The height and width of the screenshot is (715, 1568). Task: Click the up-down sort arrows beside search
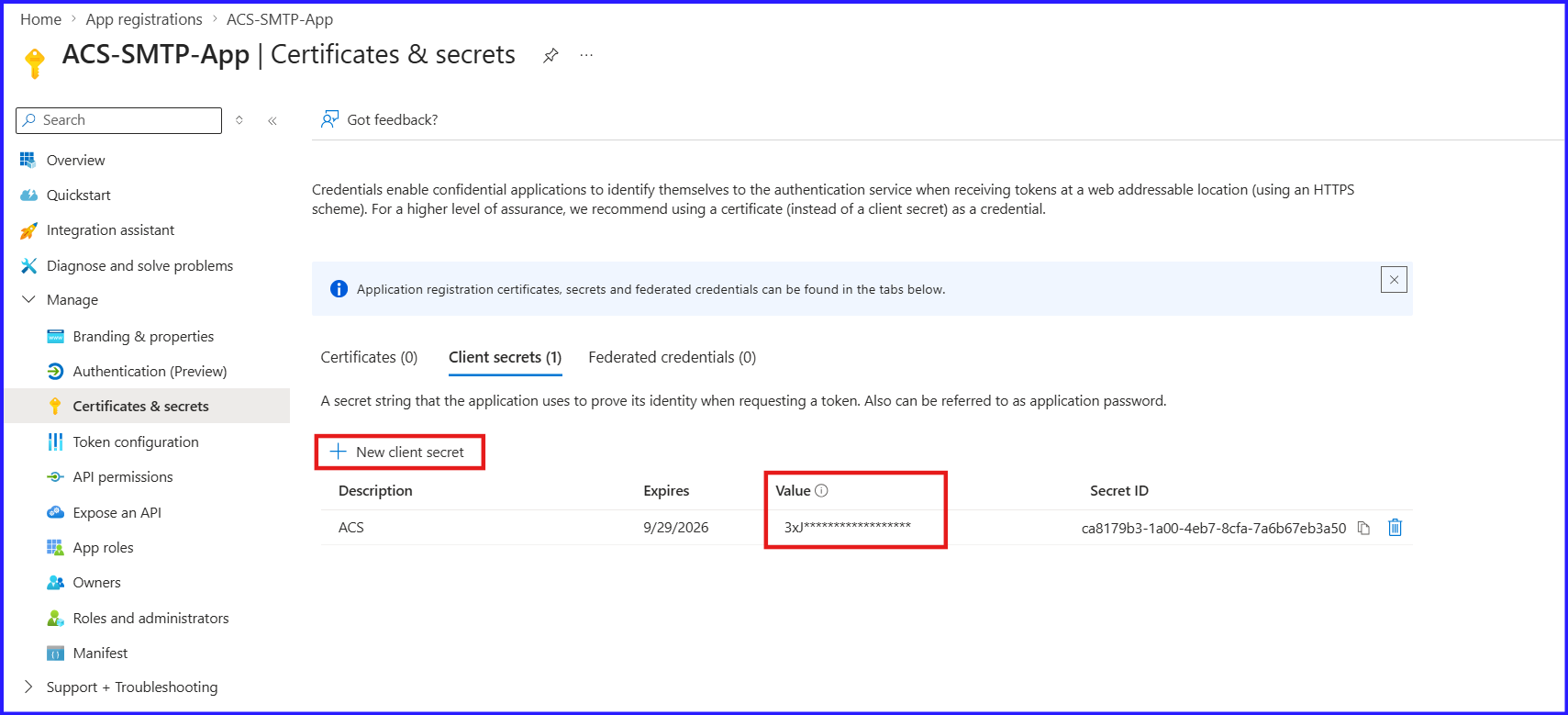tap(239, 120)
